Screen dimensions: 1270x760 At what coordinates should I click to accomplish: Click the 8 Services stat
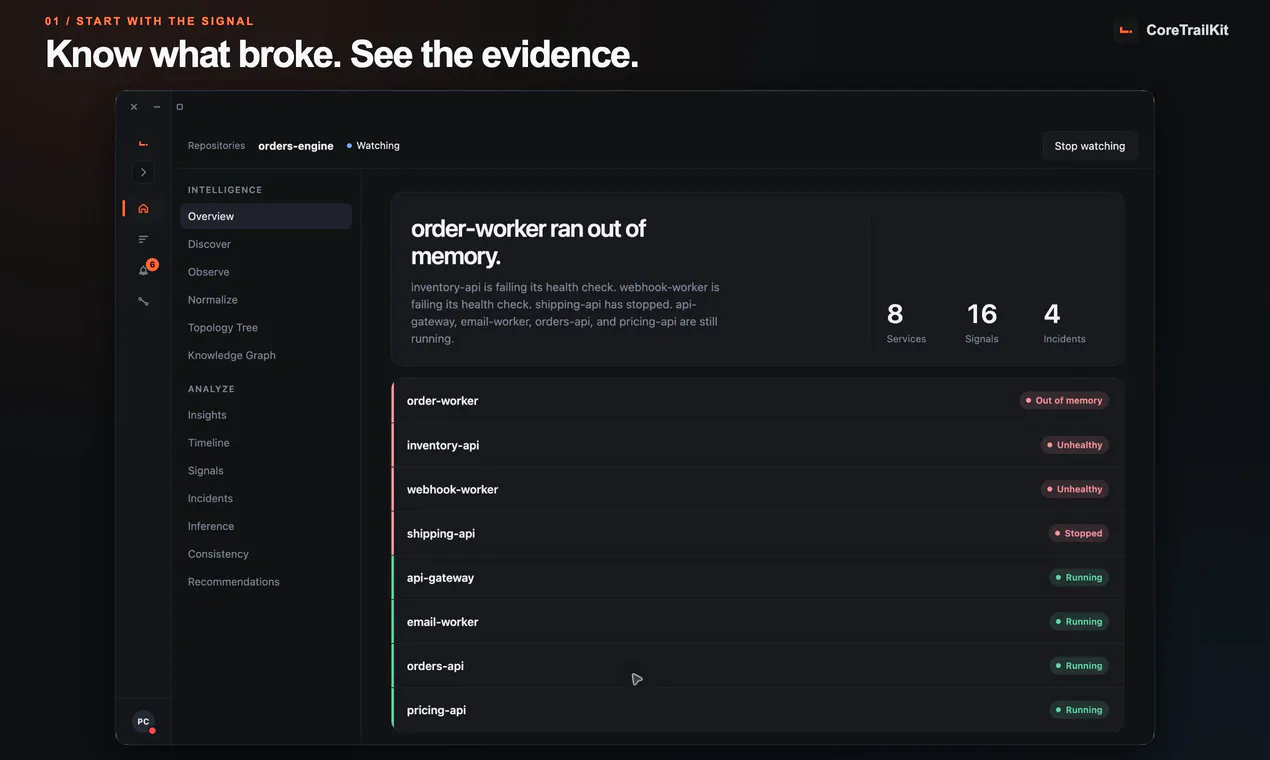(x=906, y=322)
